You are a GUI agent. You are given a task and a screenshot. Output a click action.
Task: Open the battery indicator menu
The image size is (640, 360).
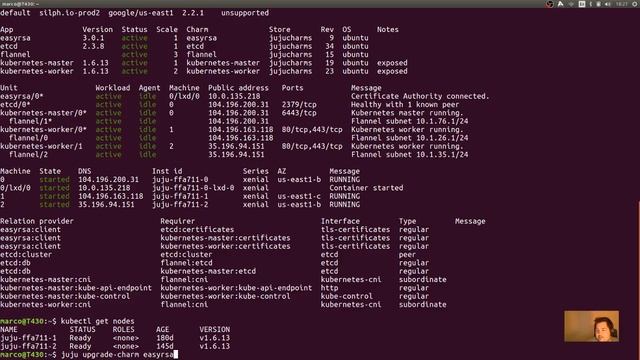tap(598, 4)
